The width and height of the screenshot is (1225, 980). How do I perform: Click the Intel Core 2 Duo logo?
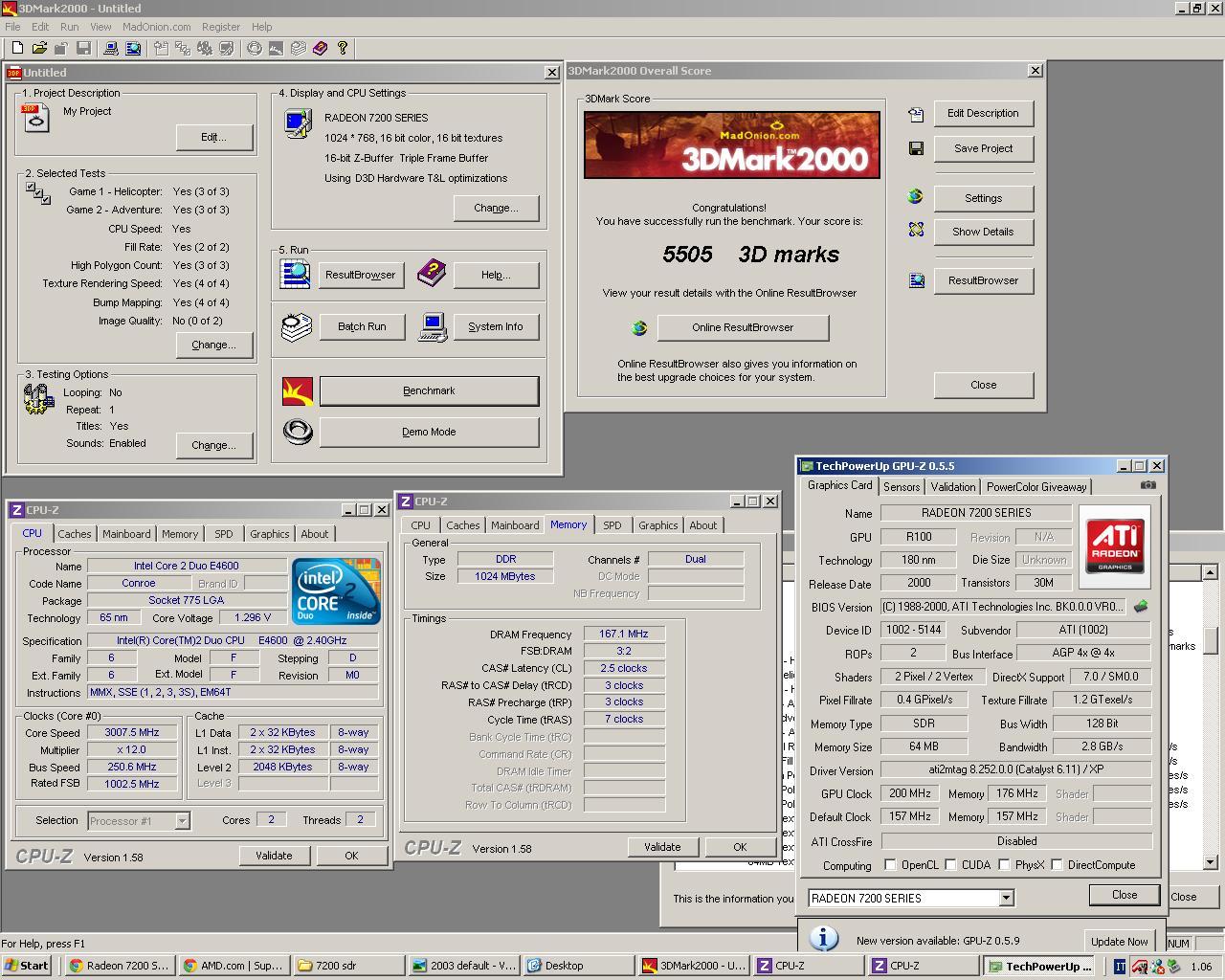337,592
